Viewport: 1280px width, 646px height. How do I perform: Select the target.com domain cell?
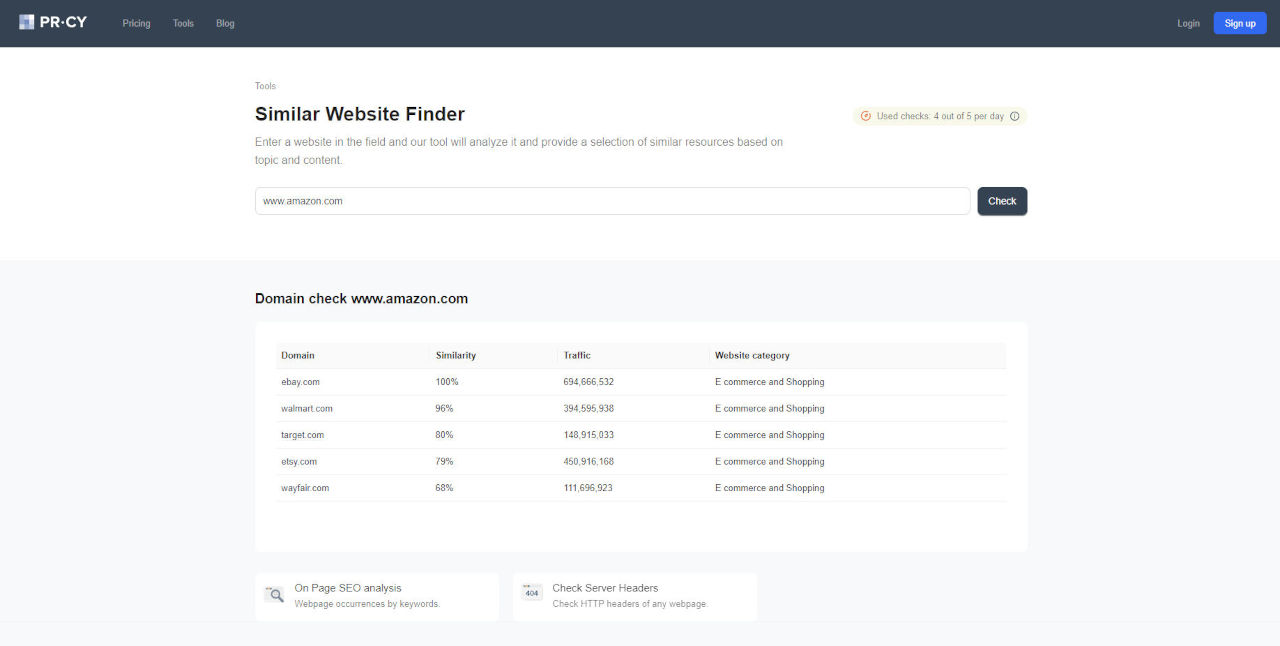coord(302,435)
